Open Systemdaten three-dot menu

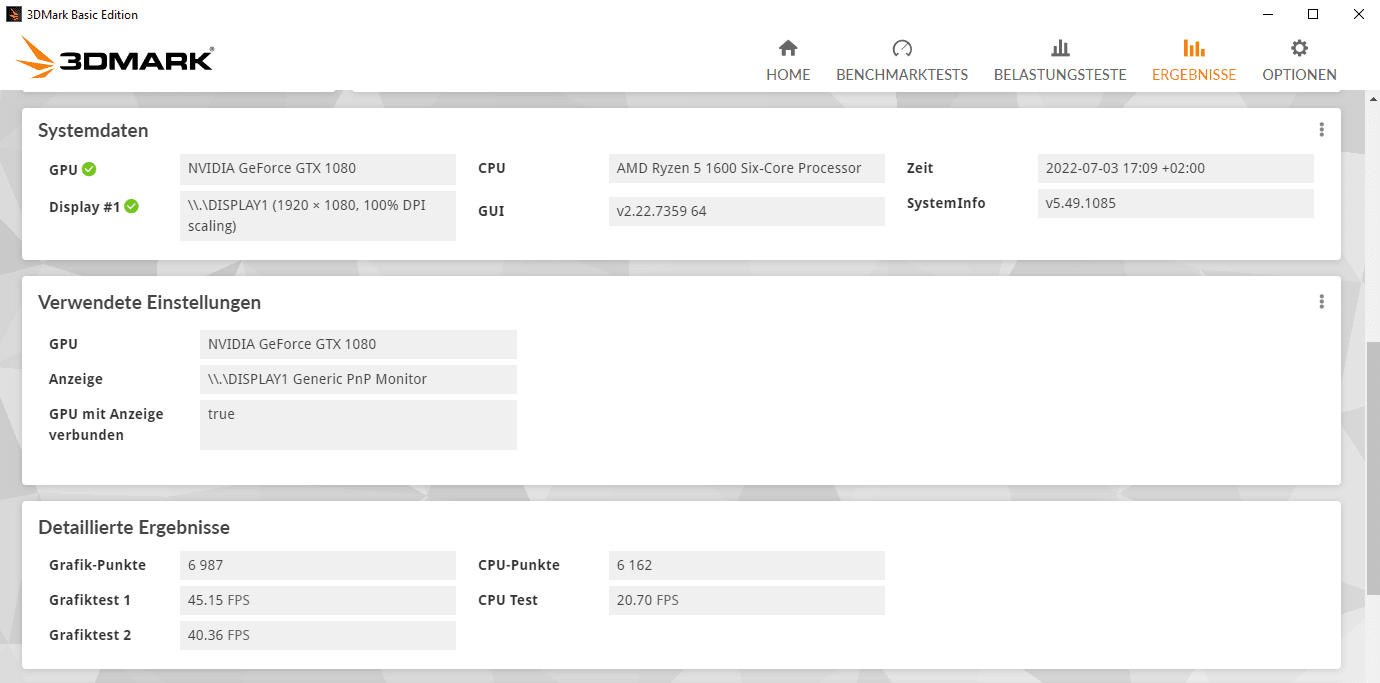(x=1321, y=130)
